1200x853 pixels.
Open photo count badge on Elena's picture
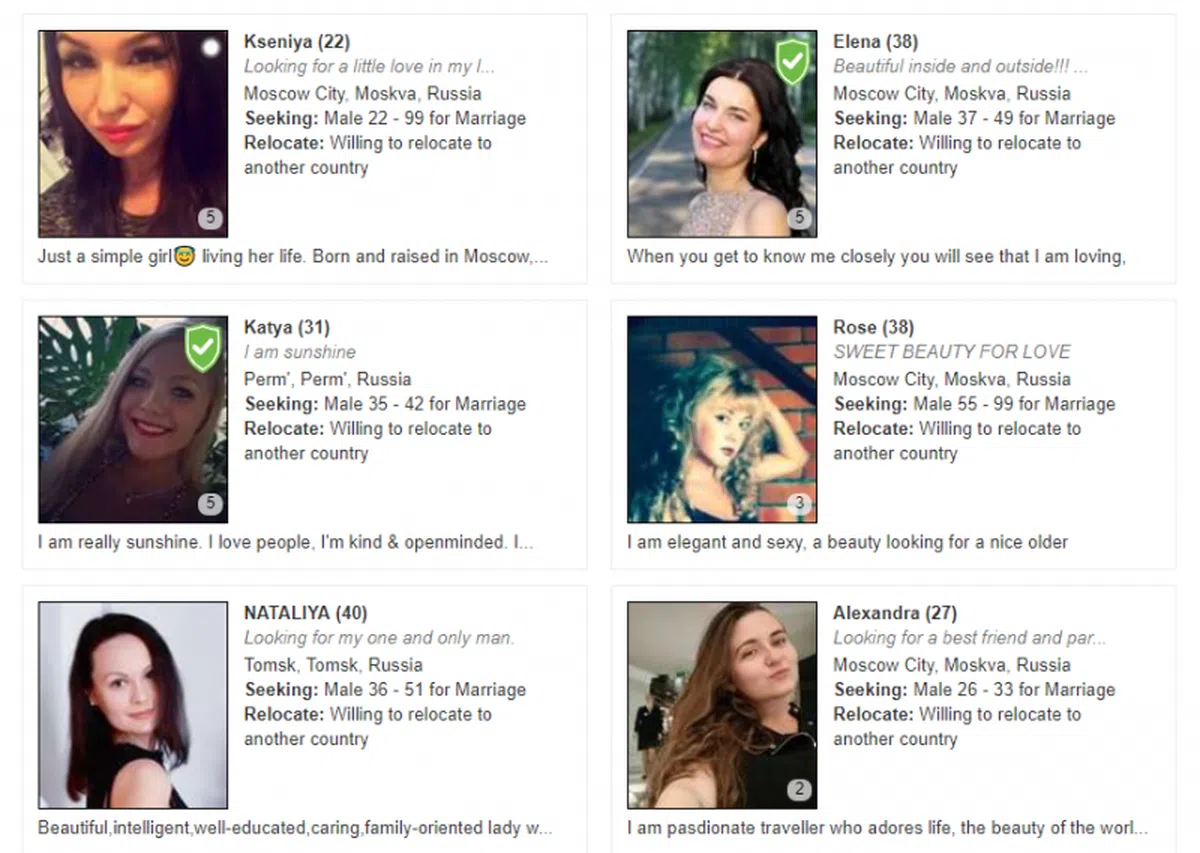pos(798,218)
